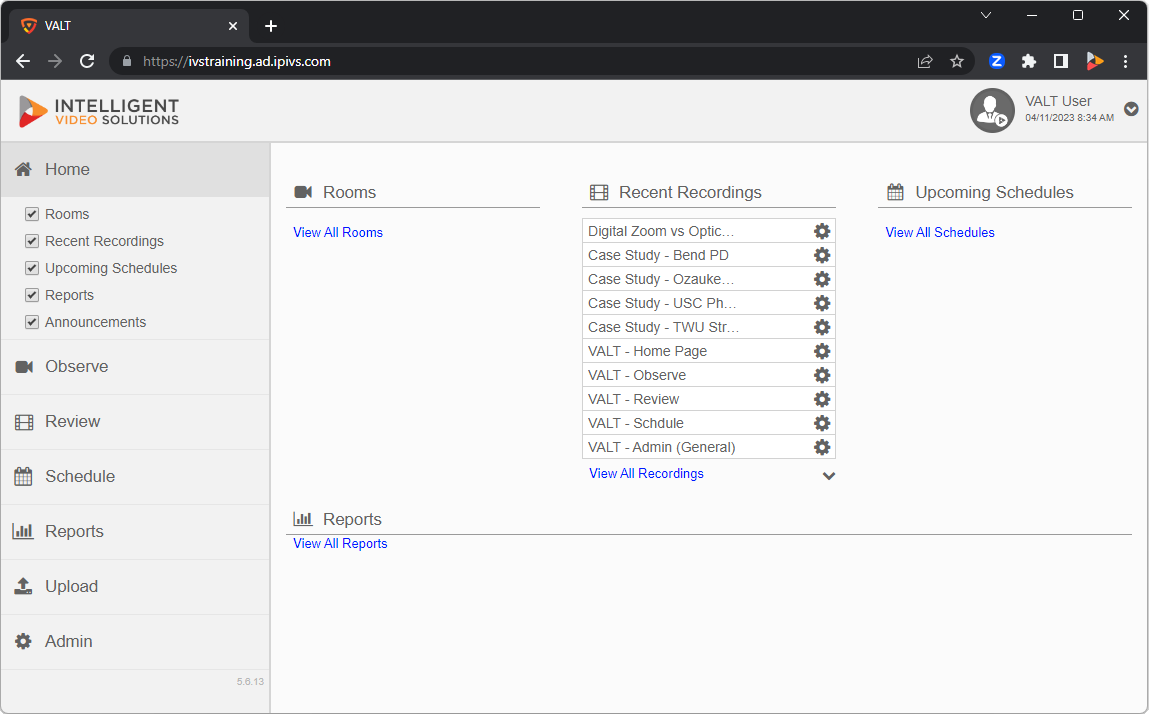1149x714 pixels.
Task: Click the Observe camera icon in sidebar
Action: 24,367
